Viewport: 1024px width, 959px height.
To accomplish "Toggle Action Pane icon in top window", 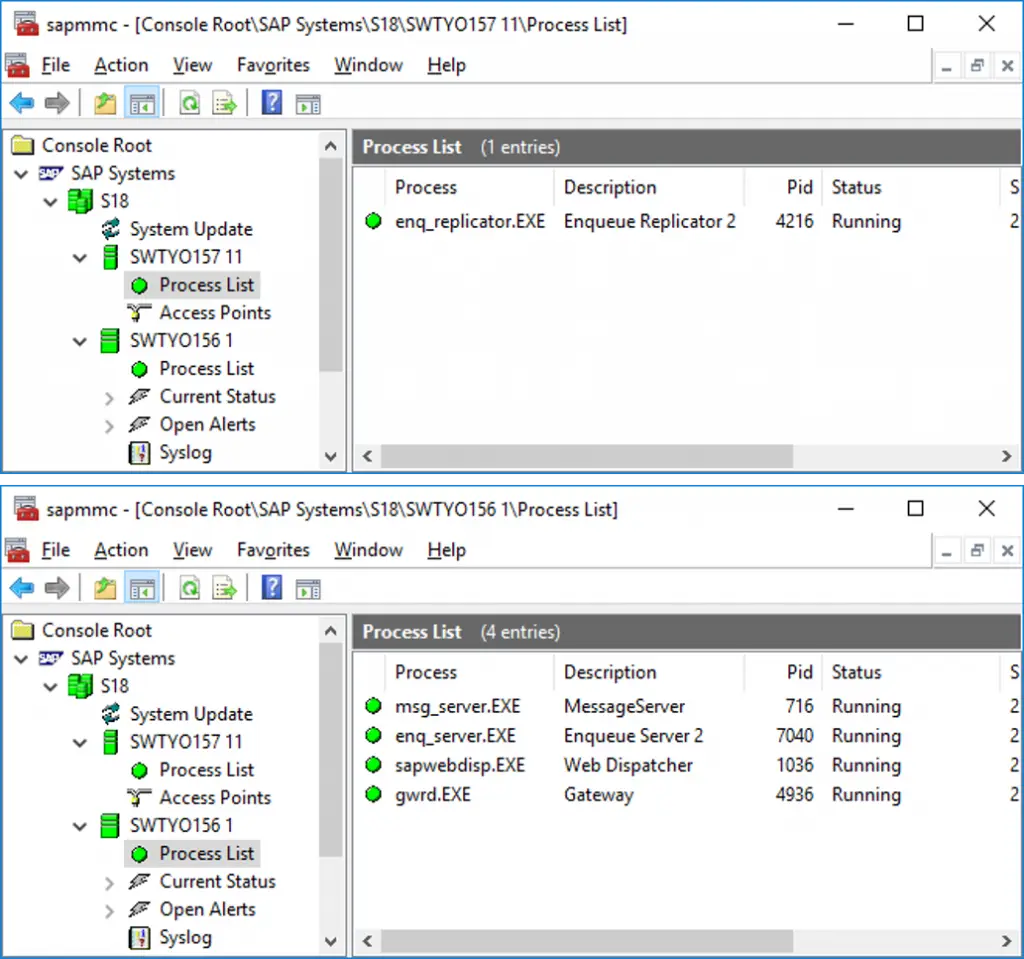I will click(x=308, y=103).
